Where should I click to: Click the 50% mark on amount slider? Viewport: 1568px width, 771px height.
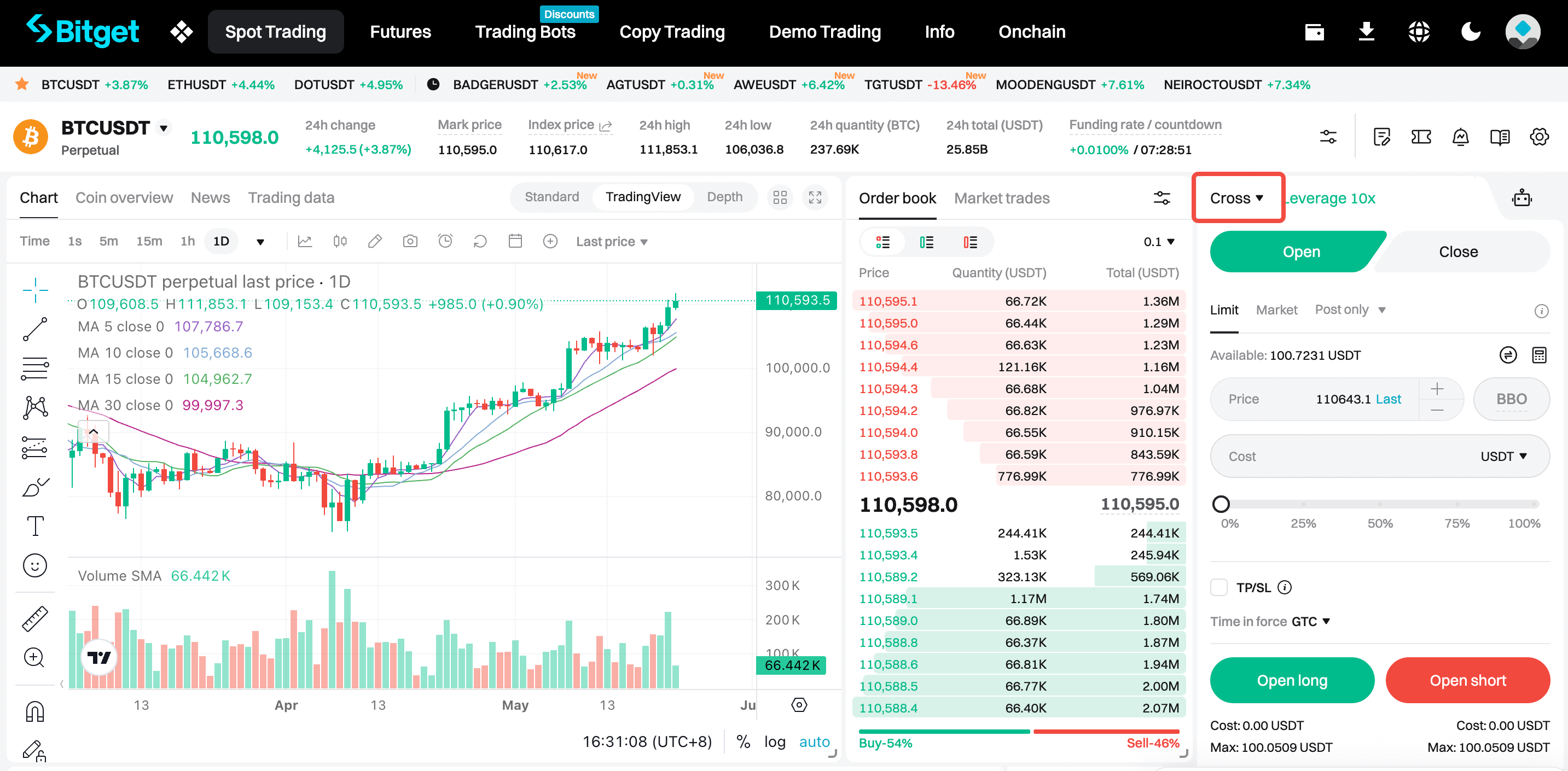coord(1379,505)
